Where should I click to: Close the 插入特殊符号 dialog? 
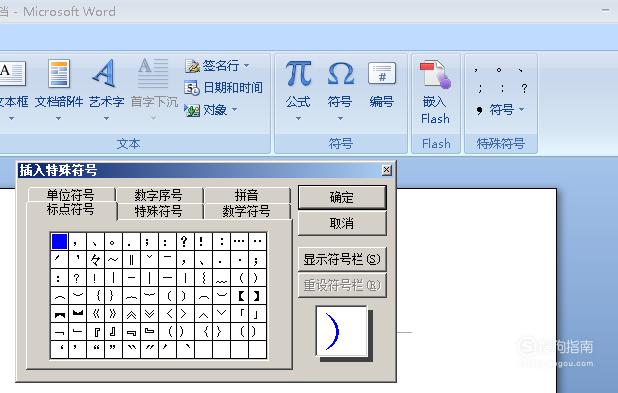tap(387, 170)
